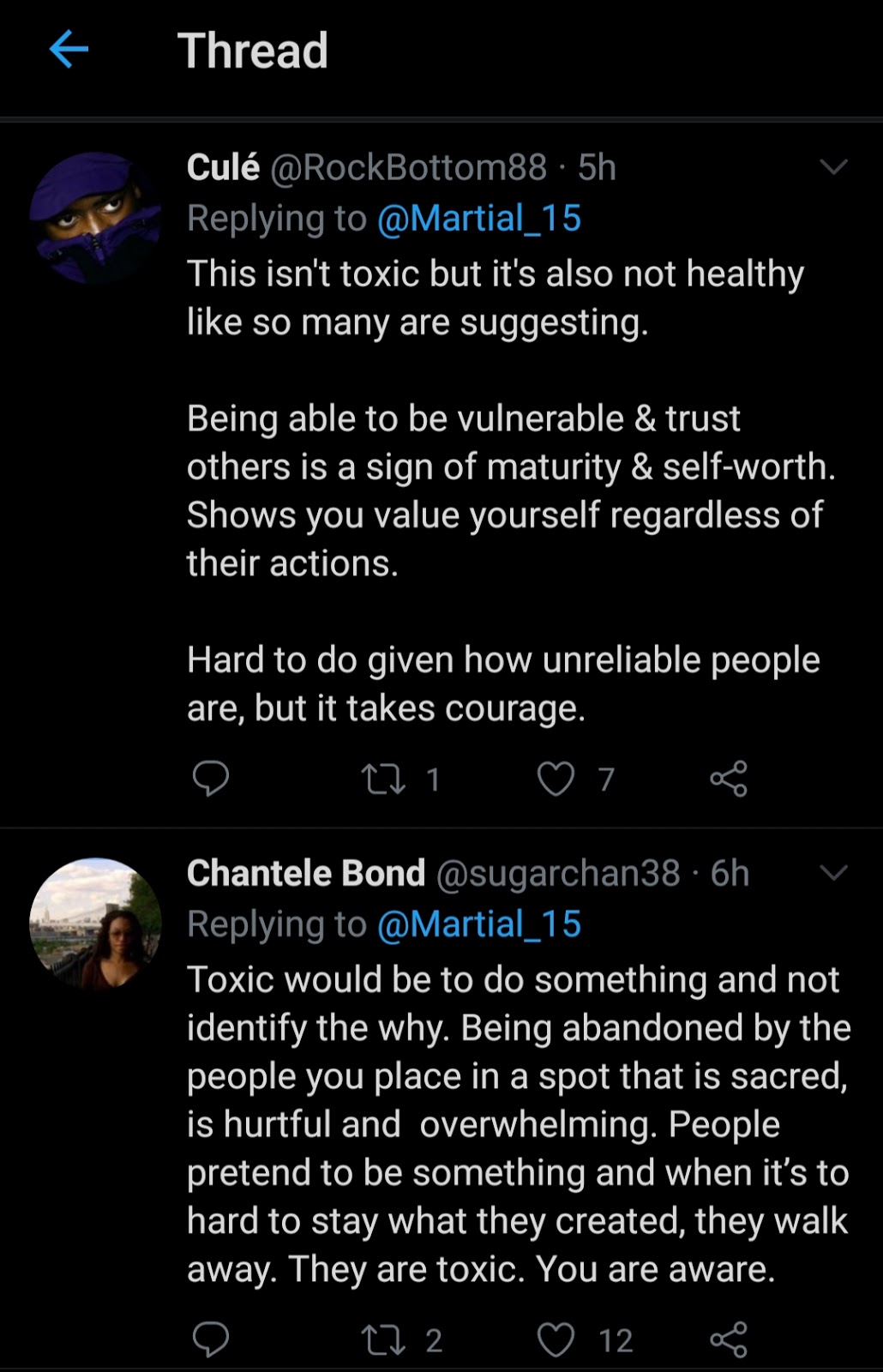This screenshot has width=883, height=1372.
Task: Go back using the arrow icon
Action: [x=69, y=49]
